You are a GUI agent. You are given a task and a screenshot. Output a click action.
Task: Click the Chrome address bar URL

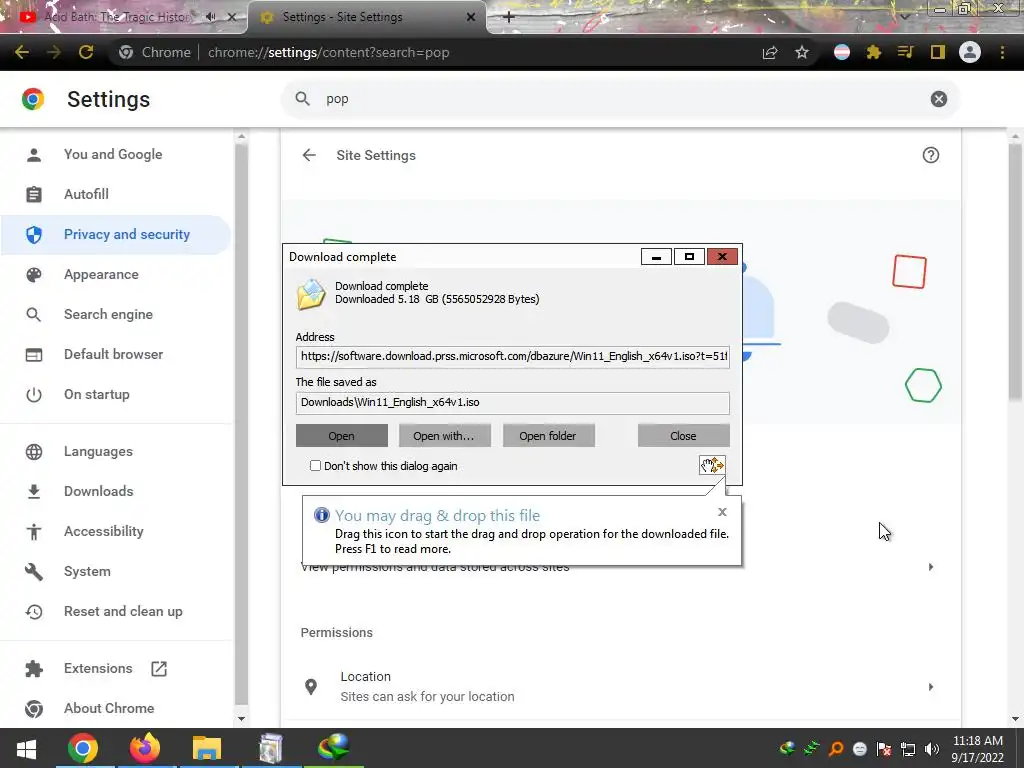(x=328, y=52)
